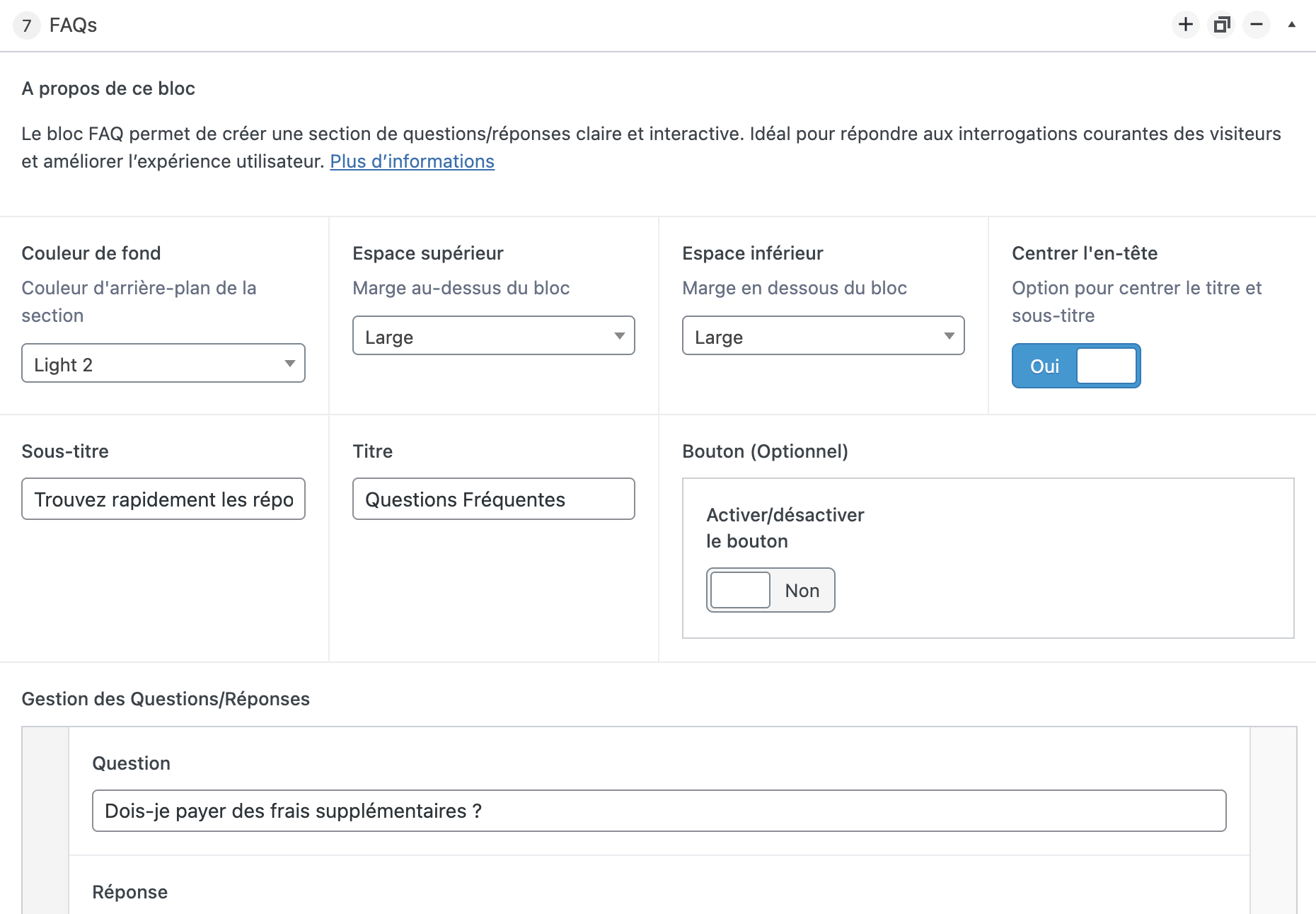Collapse the FAQs block using the triangle
1316x914 pixels.
click(x=1291, y=25)
